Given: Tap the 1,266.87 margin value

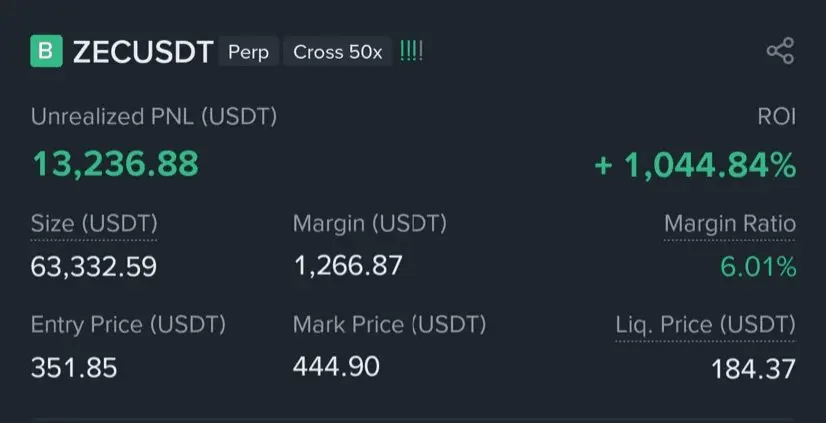Looking at the screenshot, I should click(x=348, y=265).
